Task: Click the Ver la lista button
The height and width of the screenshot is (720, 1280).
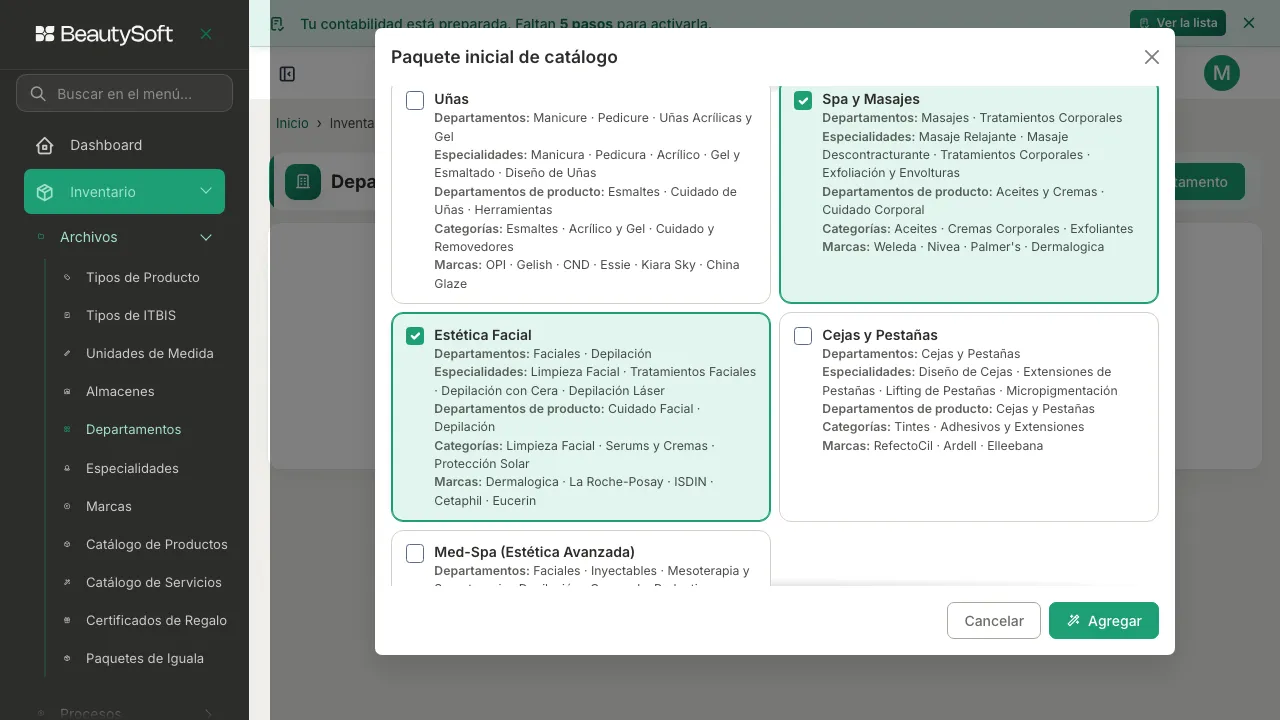Action: click(x=1178, y=22)
